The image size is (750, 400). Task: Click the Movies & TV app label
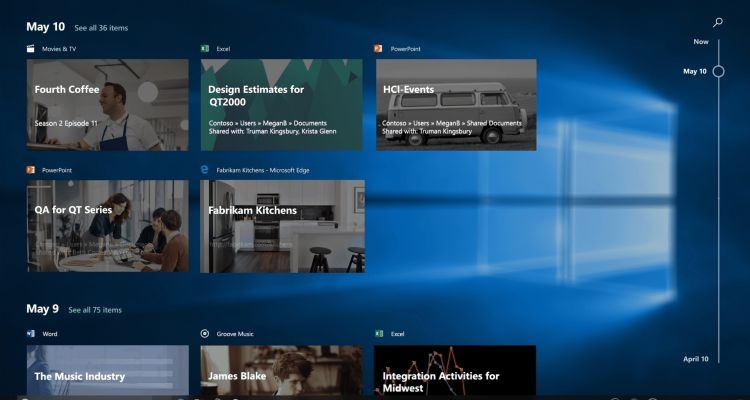(x=59, y=49)
